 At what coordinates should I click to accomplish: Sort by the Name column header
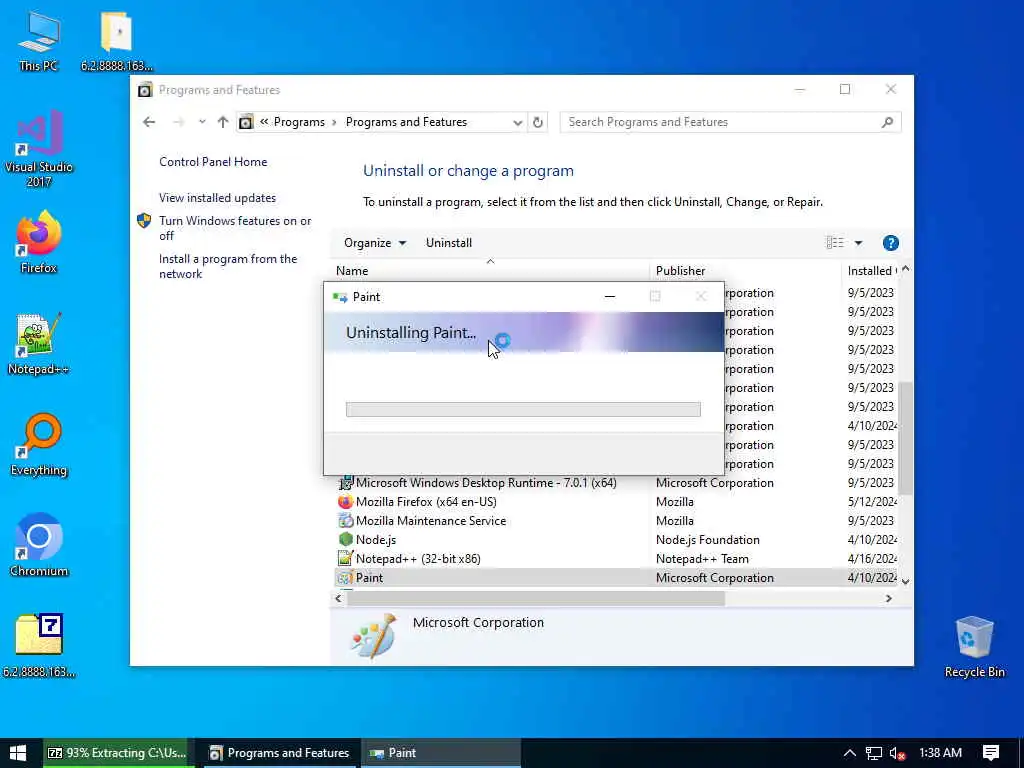pyautogui.click(x=490, y=270)
